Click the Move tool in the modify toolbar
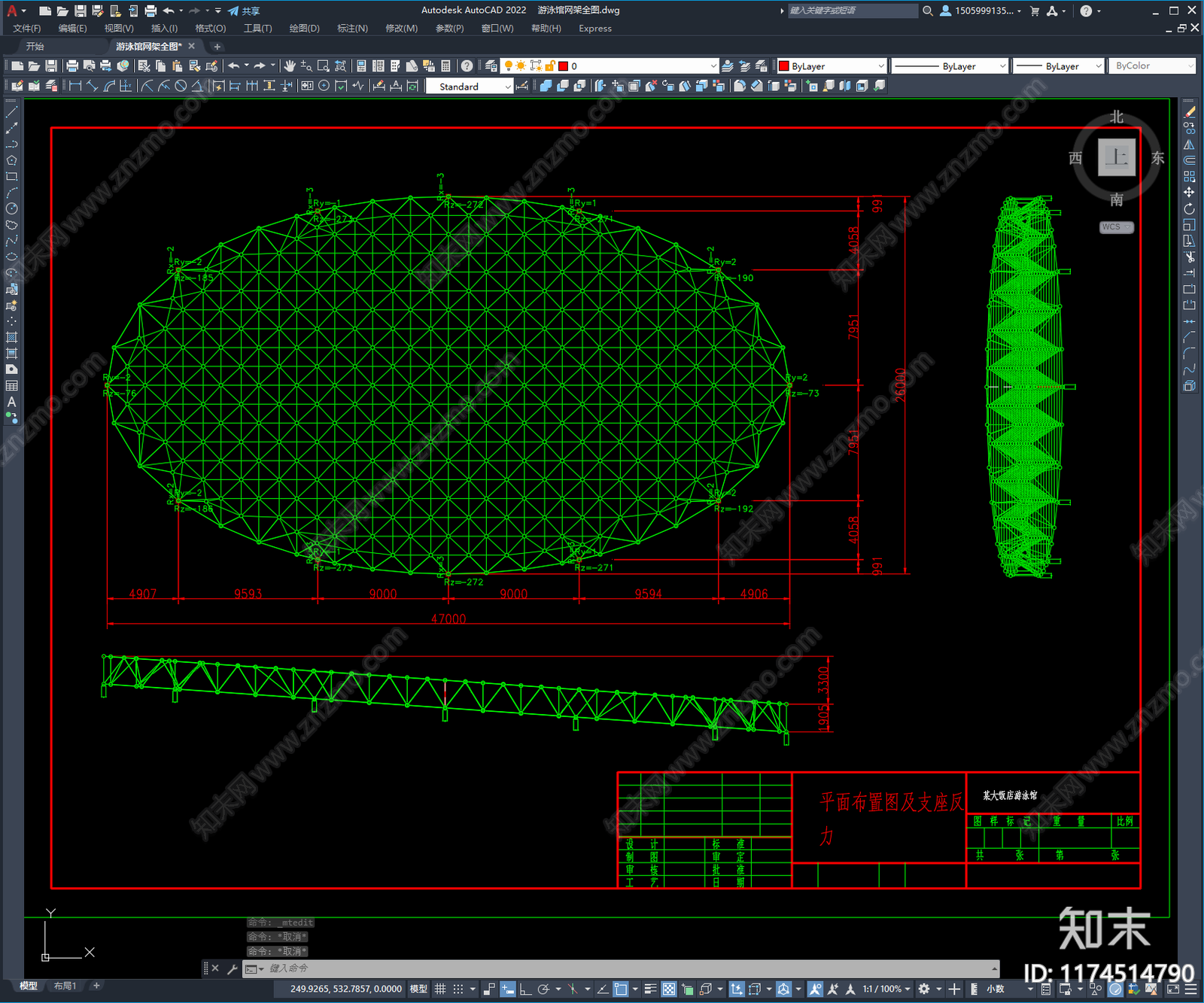 tap(1189, 193)
